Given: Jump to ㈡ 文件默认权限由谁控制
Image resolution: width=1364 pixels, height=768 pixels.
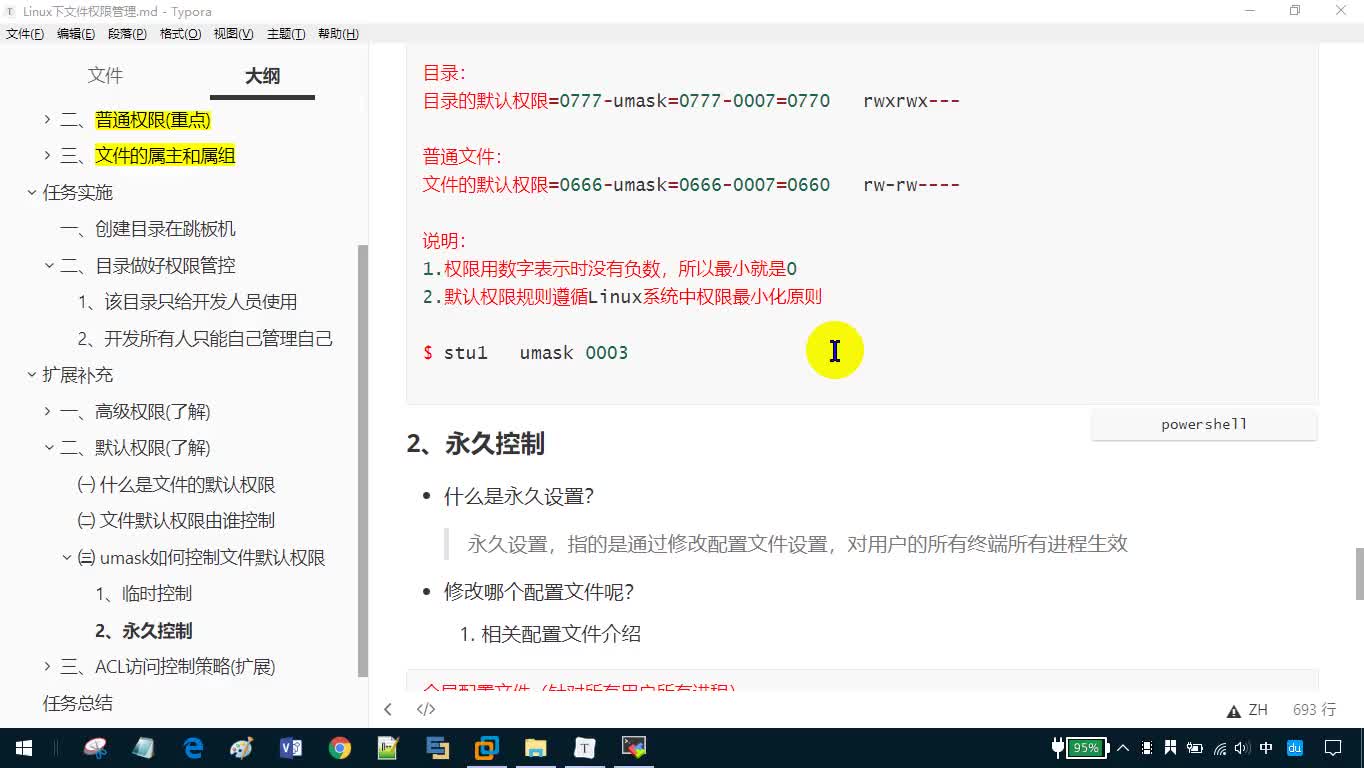Looking at the screenshot, I should pos(176,521).
